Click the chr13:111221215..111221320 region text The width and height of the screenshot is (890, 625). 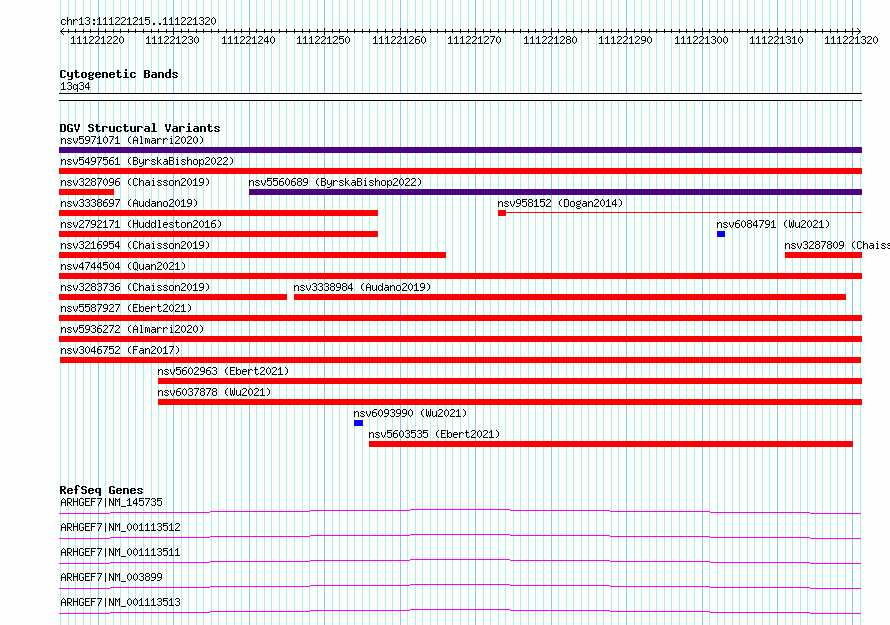pos(138,21)
